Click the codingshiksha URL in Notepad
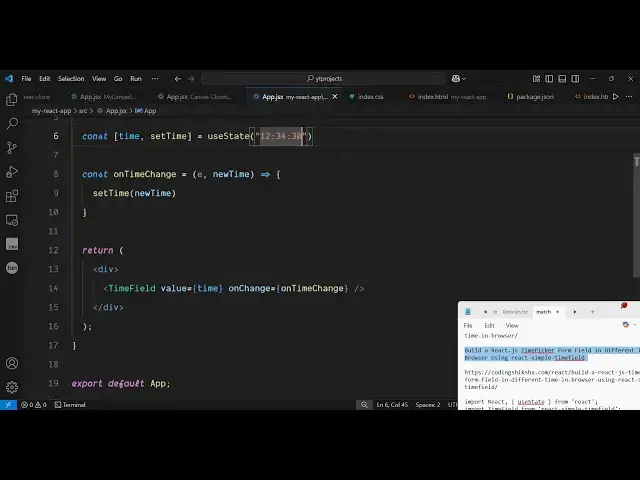This screenshot has width=640, height=480. click(552, 379)
